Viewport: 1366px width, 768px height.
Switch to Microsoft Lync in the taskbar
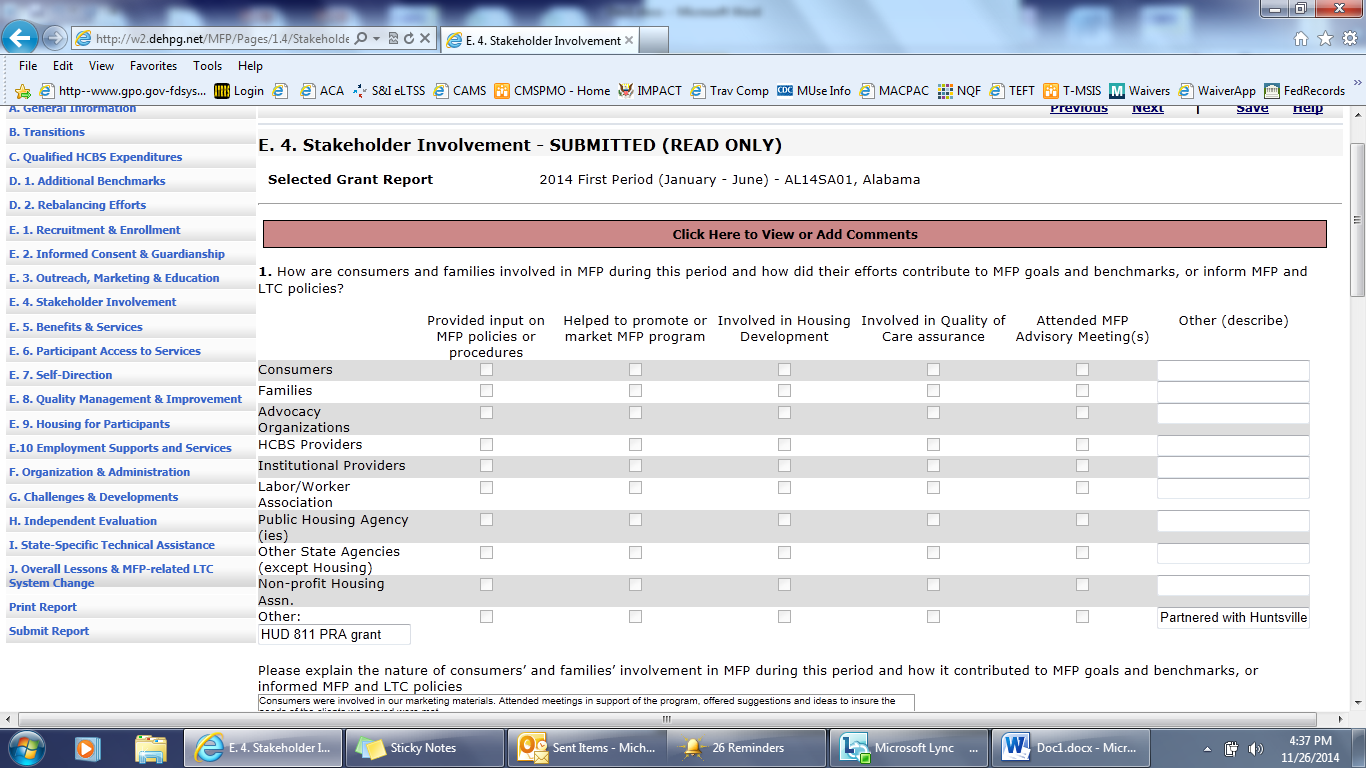908,747
